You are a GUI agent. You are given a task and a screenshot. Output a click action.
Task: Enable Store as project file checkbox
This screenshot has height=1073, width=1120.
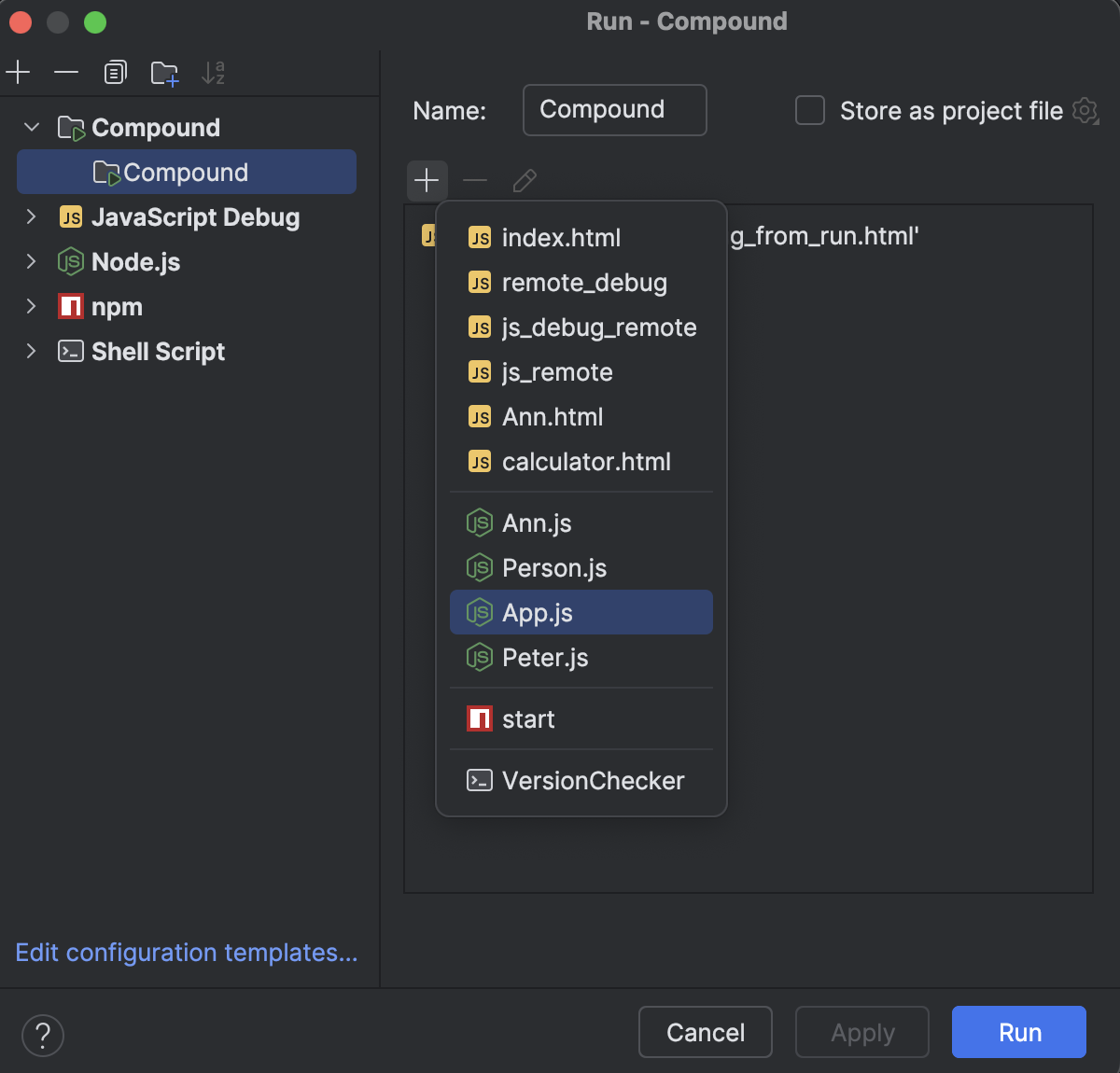[x=810, y=110]
